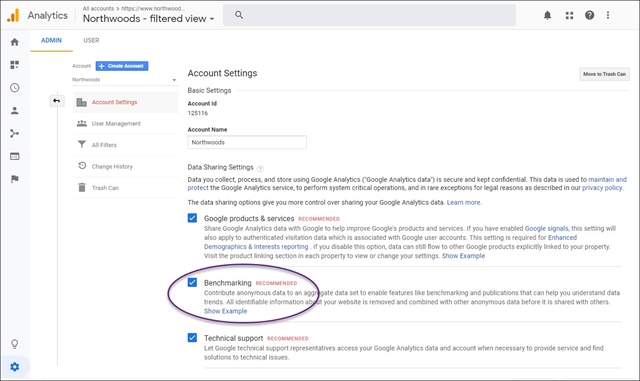This screenshot has width=640, height=381.
Task: Click Show Example under Google products
Action: point(463,256)
